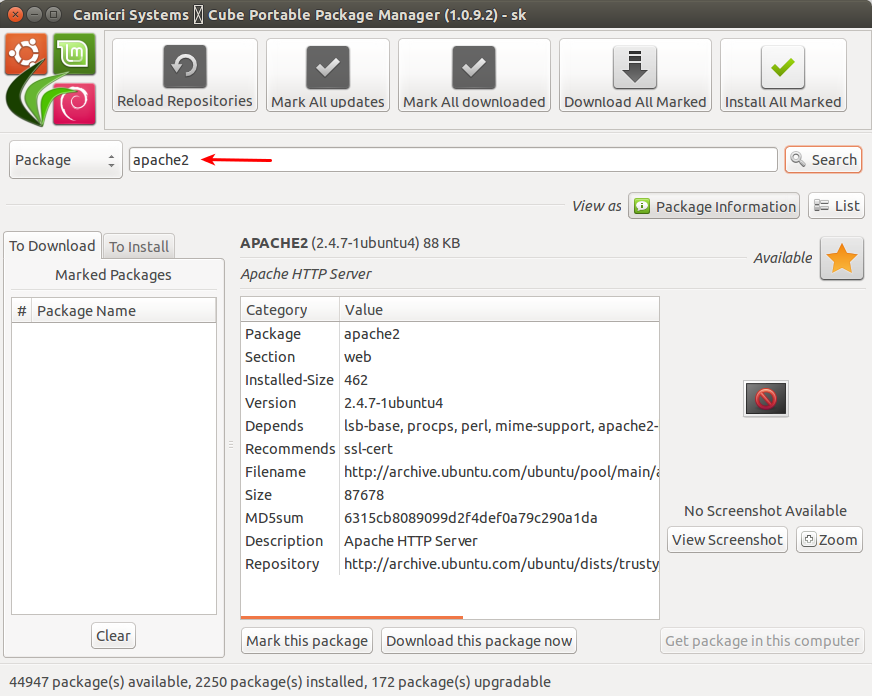872x696 pixels.
Task: Clear the marked packages list
Action: 113,635
